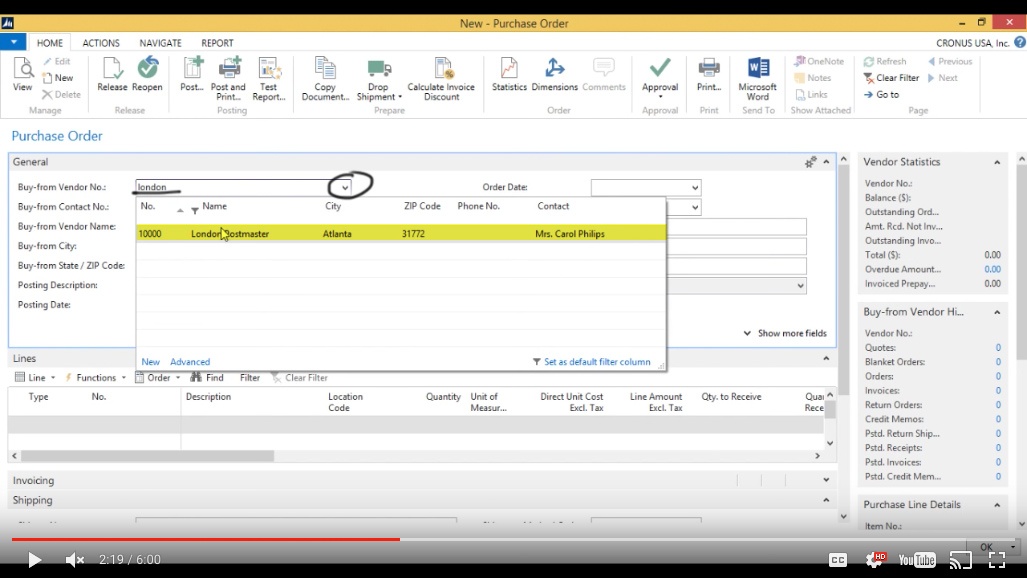Collapse Purchase Line Details FactBox

point(997,505)
